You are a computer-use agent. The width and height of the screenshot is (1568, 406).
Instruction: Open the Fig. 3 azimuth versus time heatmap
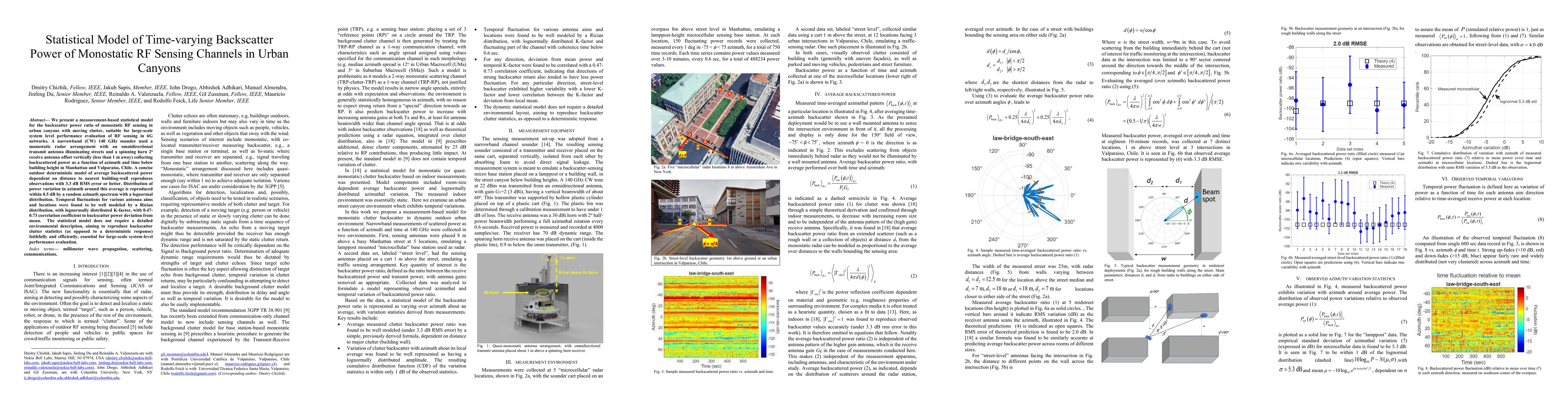pos(715,320)
